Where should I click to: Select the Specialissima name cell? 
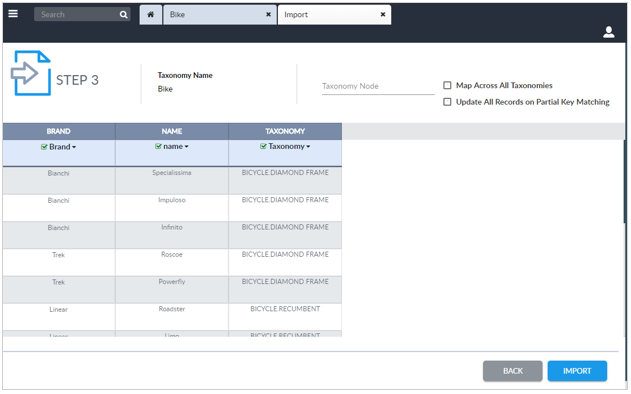click(x=172, y=181)
